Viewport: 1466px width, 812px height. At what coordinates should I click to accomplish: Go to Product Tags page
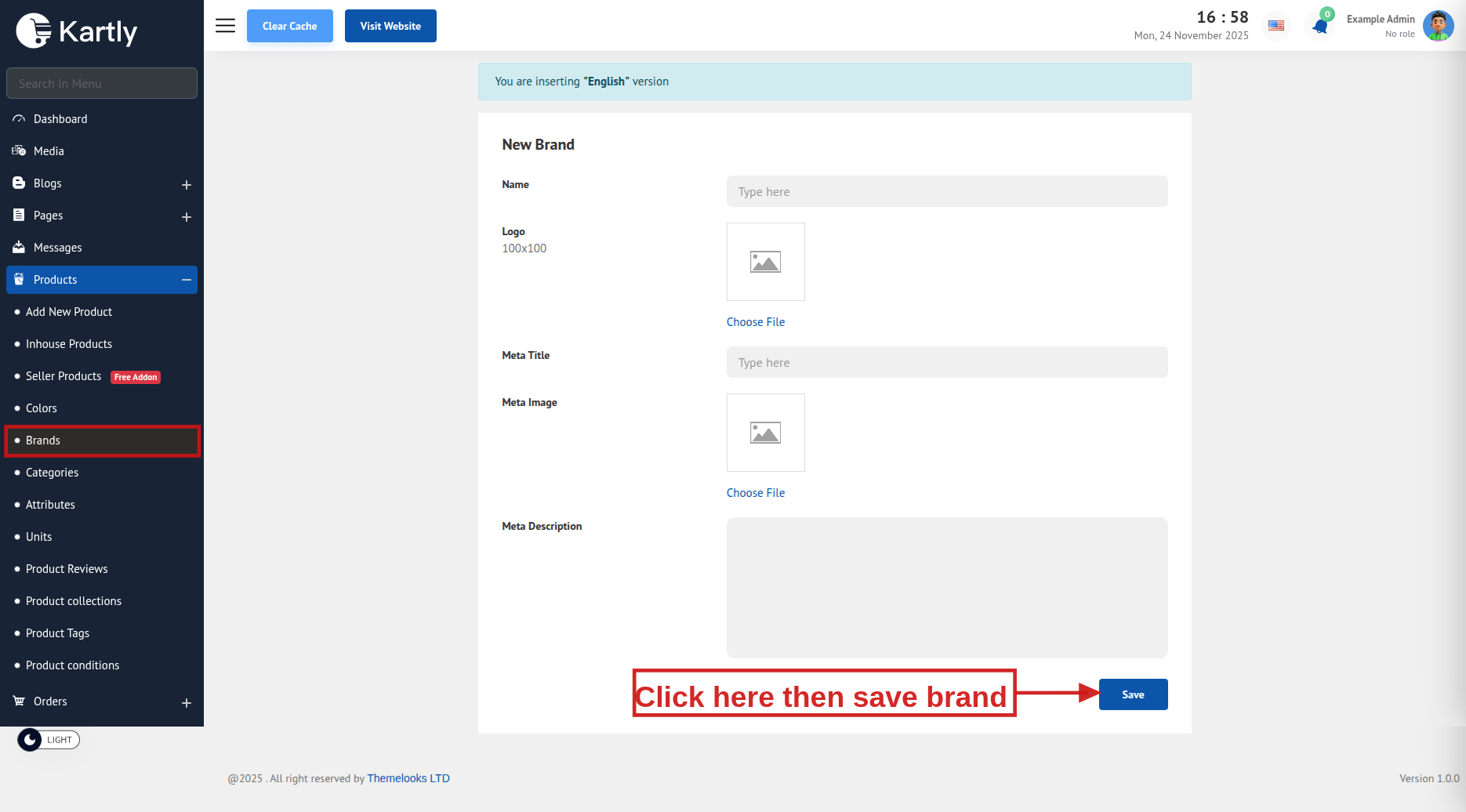[x=57, y=633]
